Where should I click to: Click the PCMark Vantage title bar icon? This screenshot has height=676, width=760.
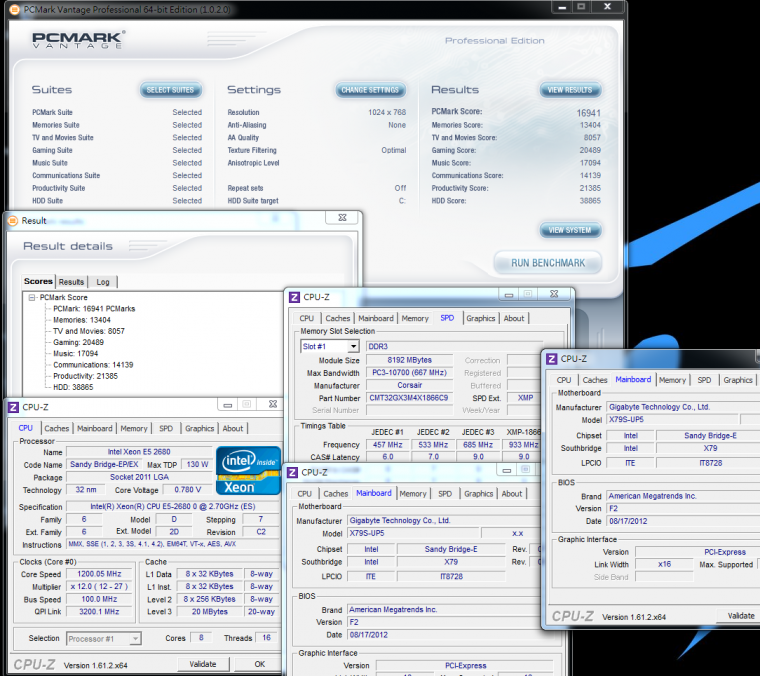(15, 7)
